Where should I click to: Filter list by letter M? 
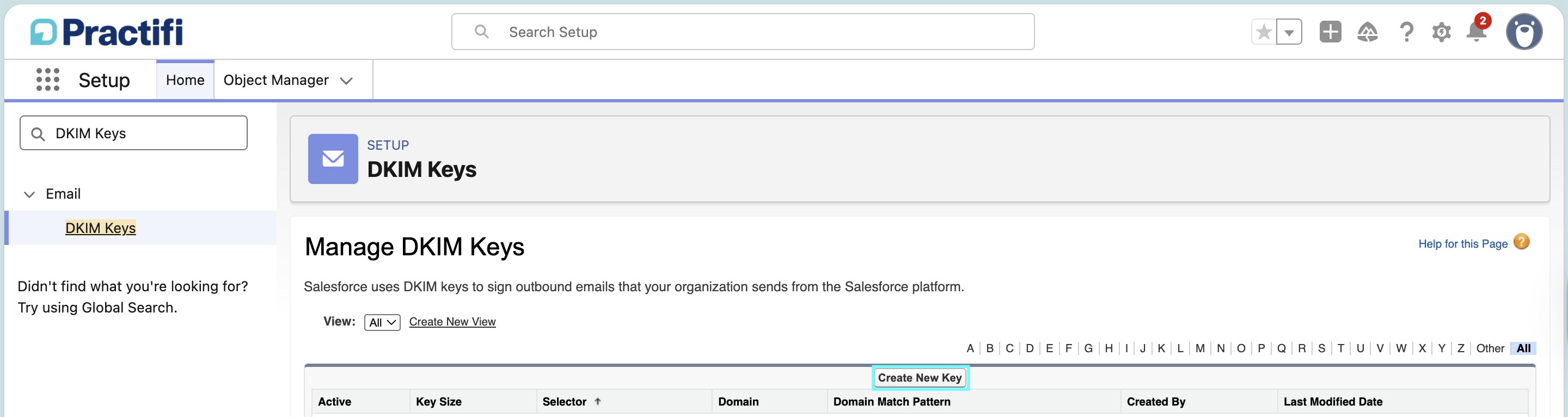click(1200, 348)
